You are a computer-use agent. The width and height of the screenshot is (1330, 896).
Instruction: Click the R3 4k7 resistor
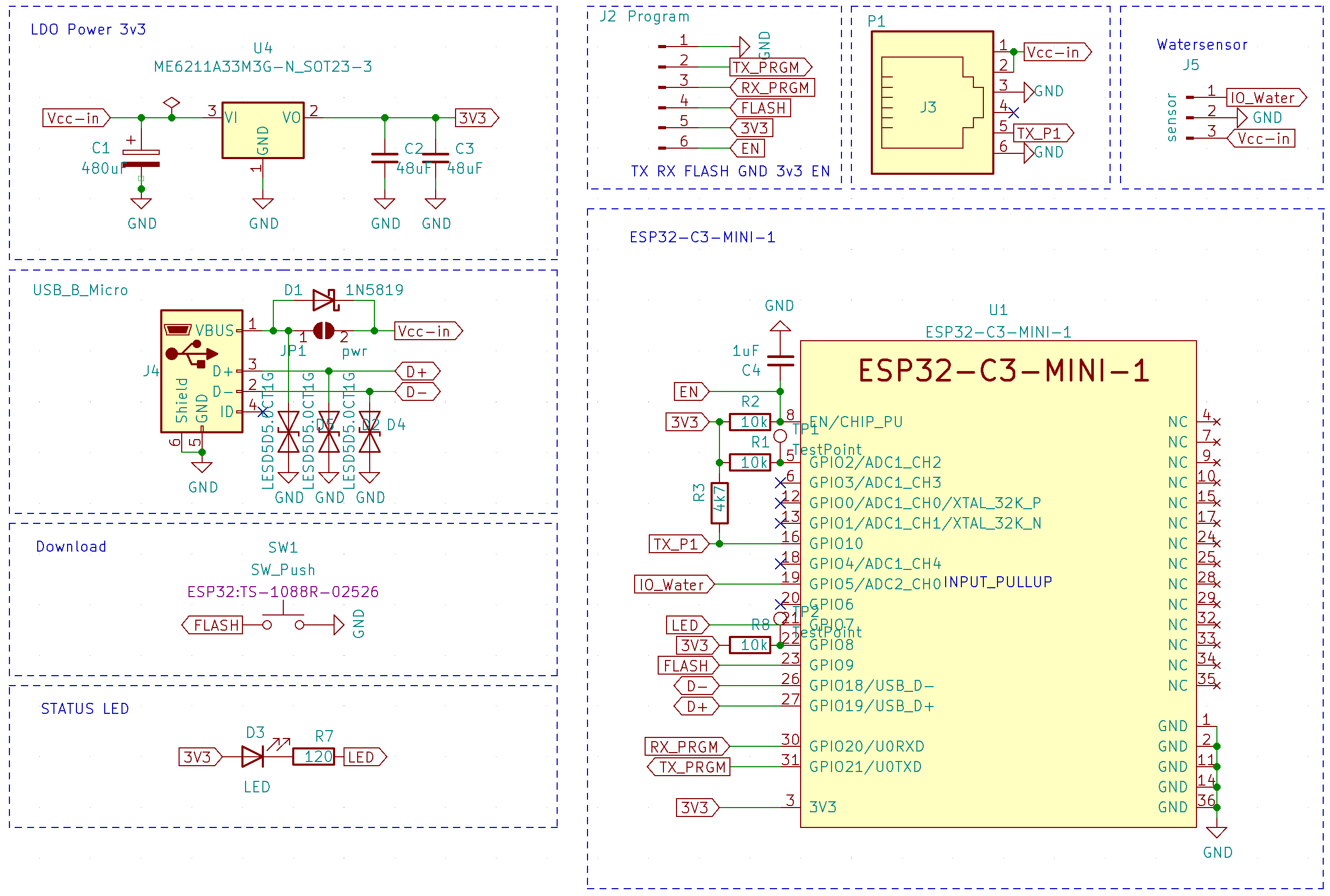click(x=719, y=503)
